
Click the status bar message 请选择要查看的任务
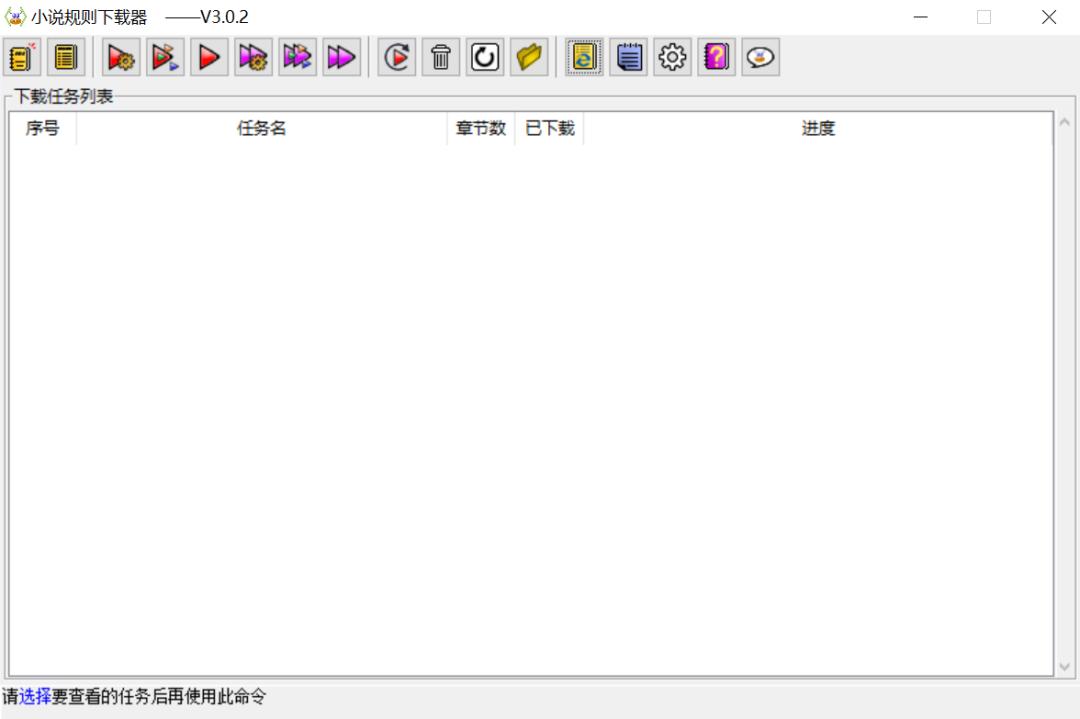134,696
